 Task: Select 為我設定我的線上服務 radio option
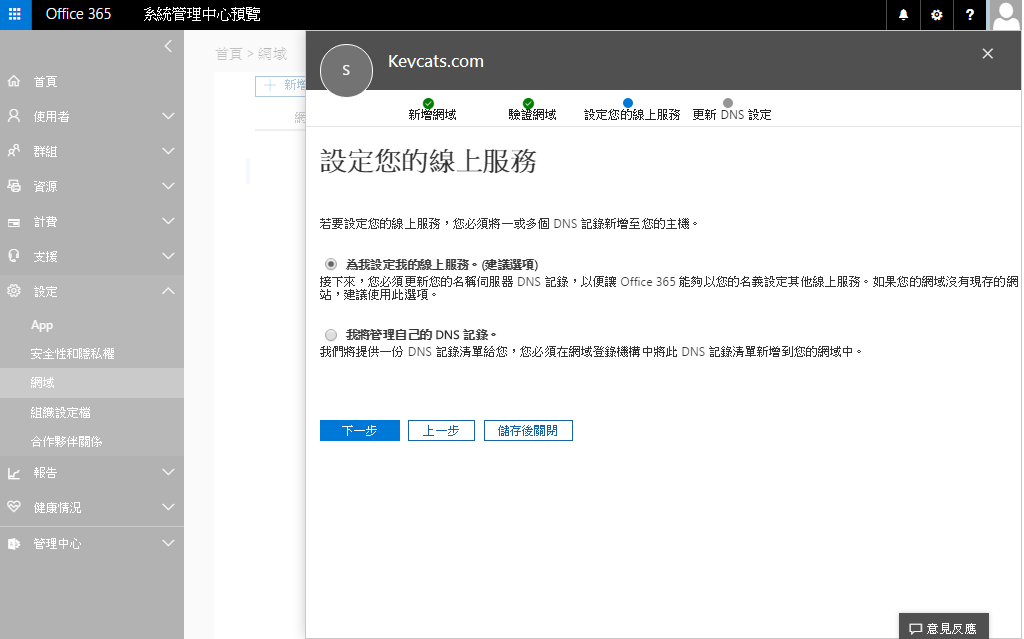click(331, 265)
